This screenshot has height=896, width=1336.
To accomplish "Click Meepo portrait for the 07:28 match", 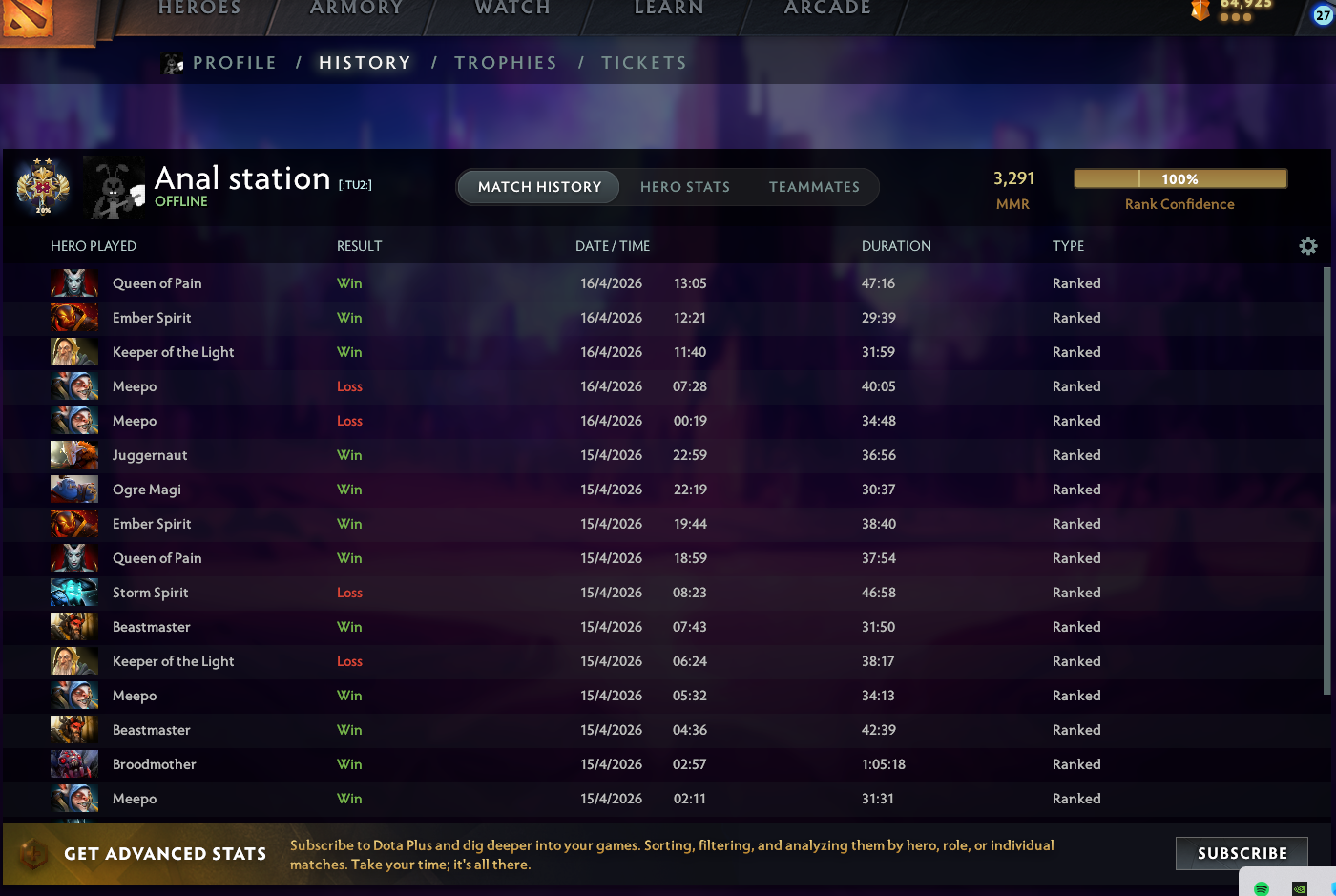I will pos(74,386).
